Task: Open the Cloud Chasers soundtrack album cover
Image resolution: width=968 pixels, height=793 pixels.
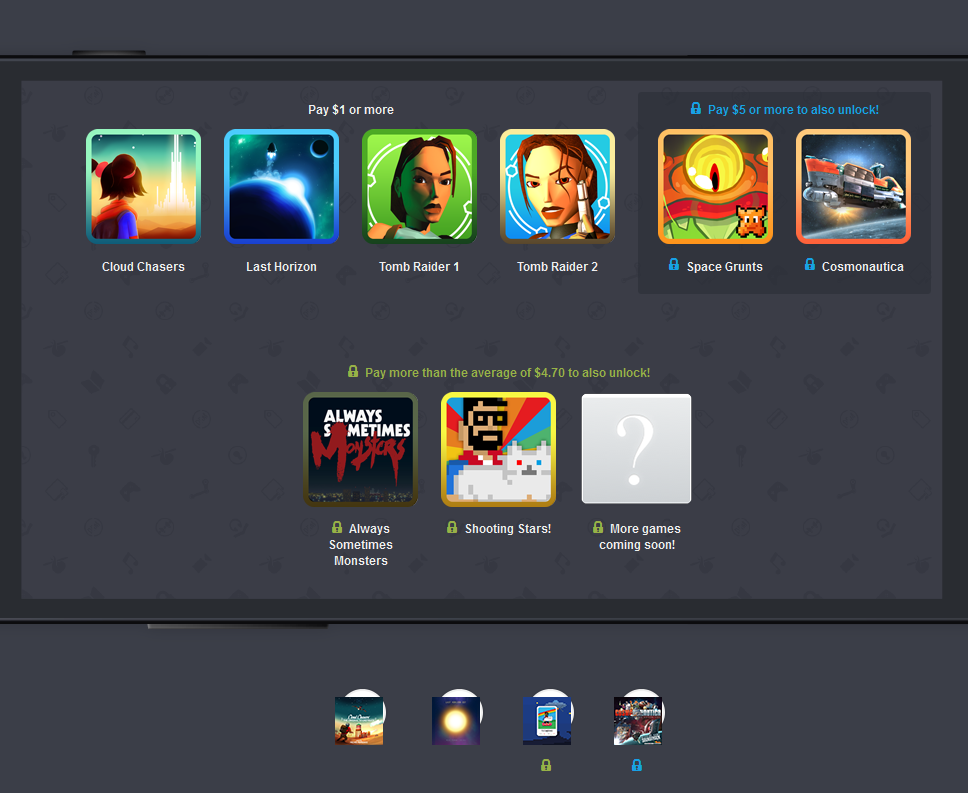Action: (x=359, y=721)
